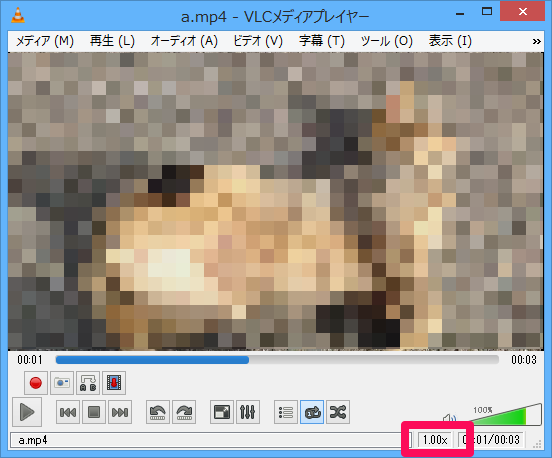Click the a.mp4 status bar label

pos(33,440)
